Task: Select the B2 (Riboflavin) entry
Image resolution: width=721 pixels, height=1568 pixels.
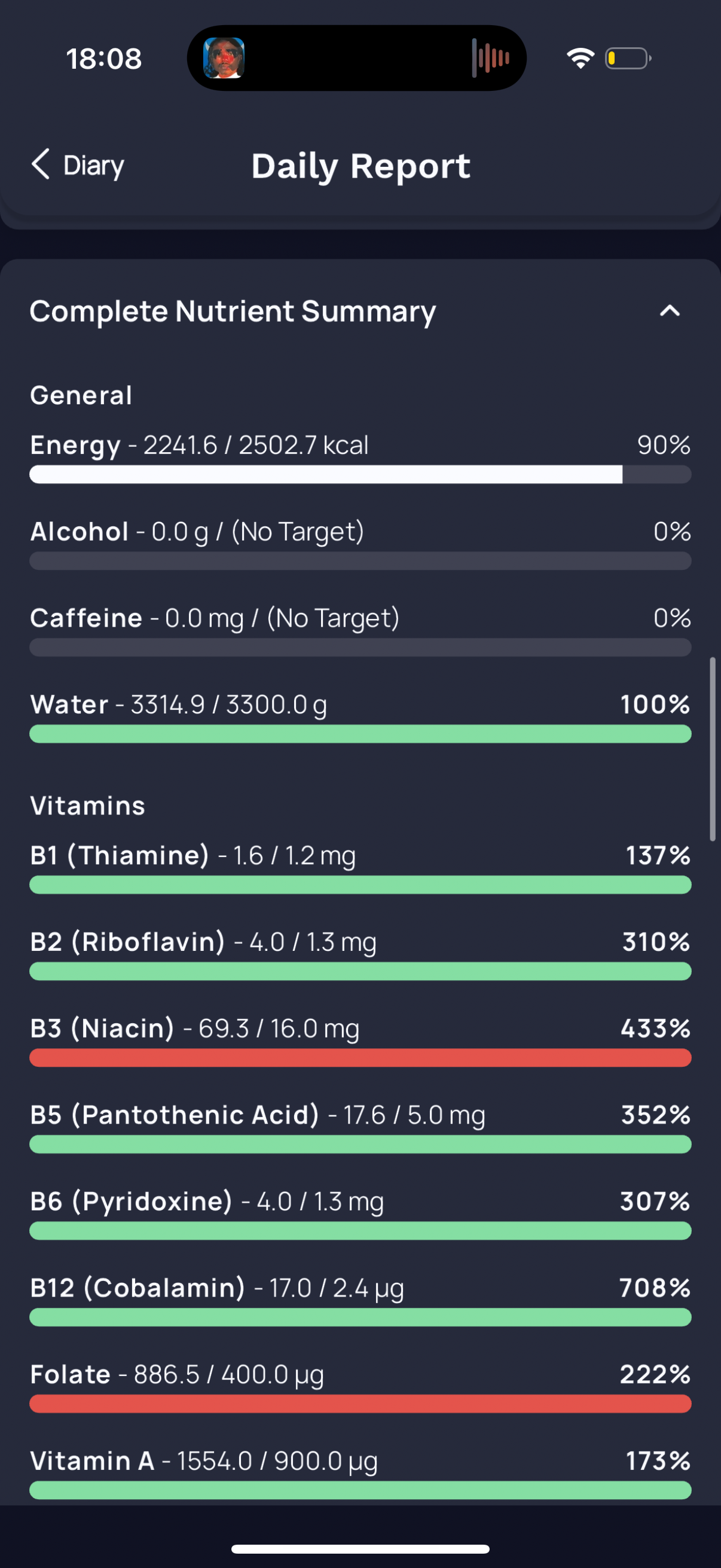Action: (x=360, y=954)
